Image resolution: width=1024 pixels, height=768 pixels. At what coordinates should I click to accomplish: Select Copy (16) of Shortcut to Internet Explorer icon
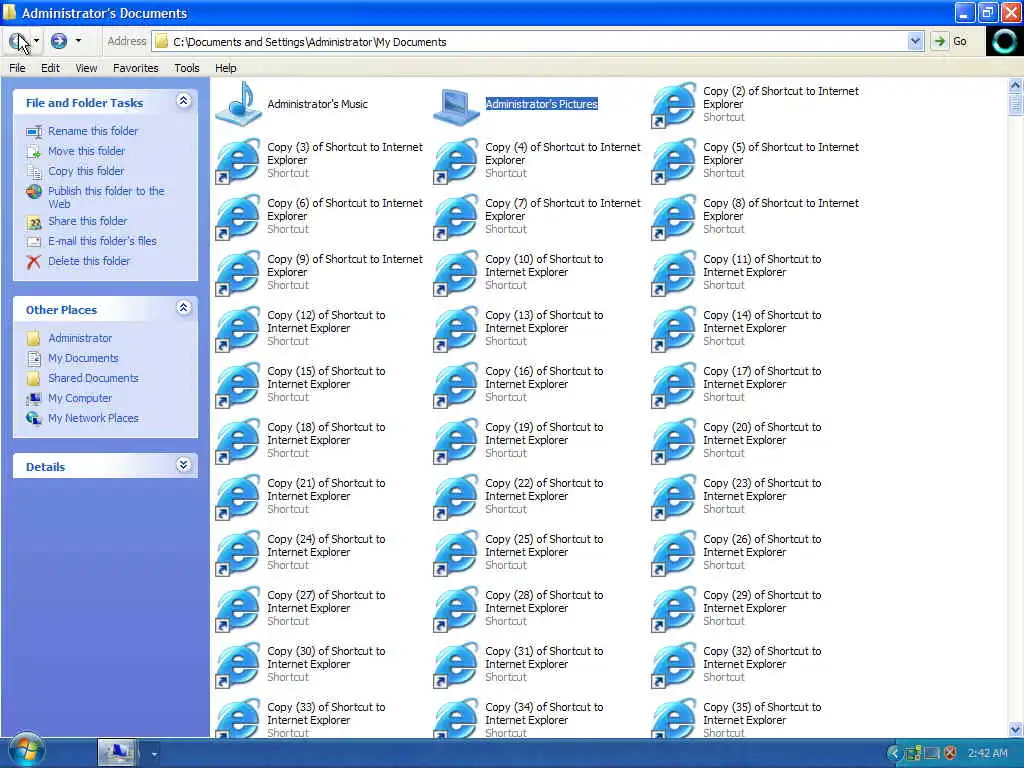456,385
